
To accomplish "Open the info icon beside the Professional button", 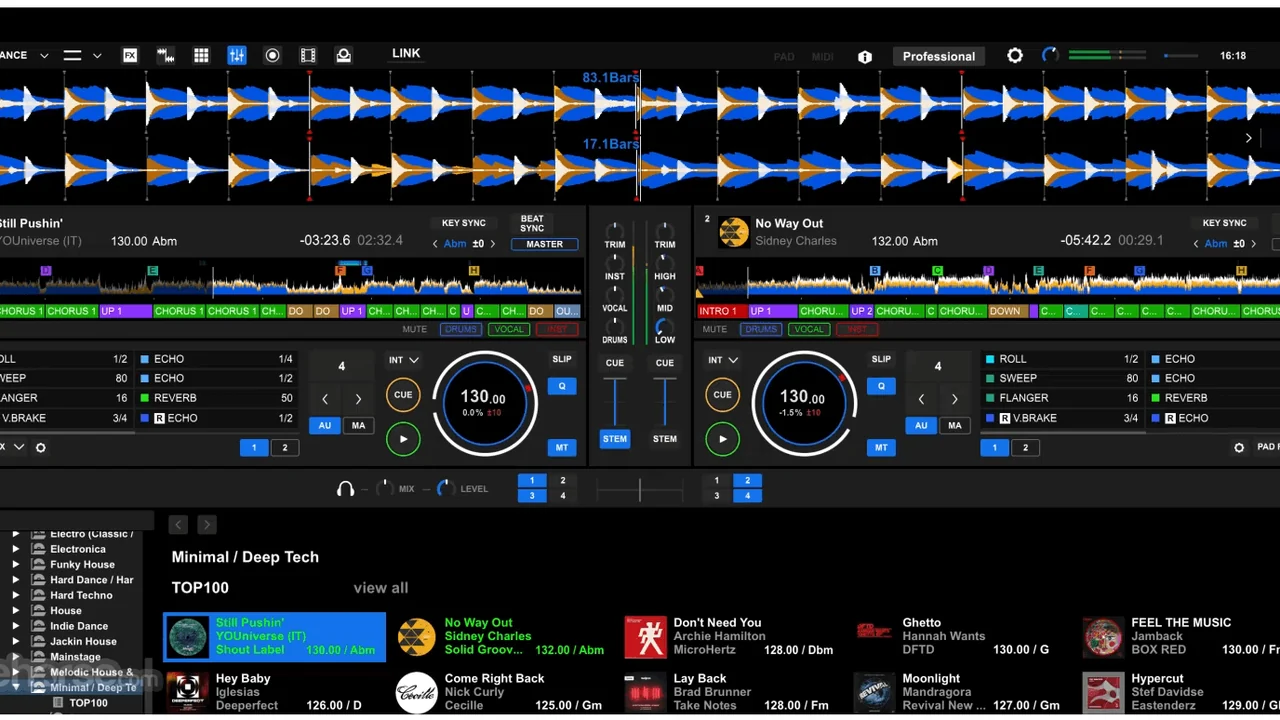I will tap(865, 57).
